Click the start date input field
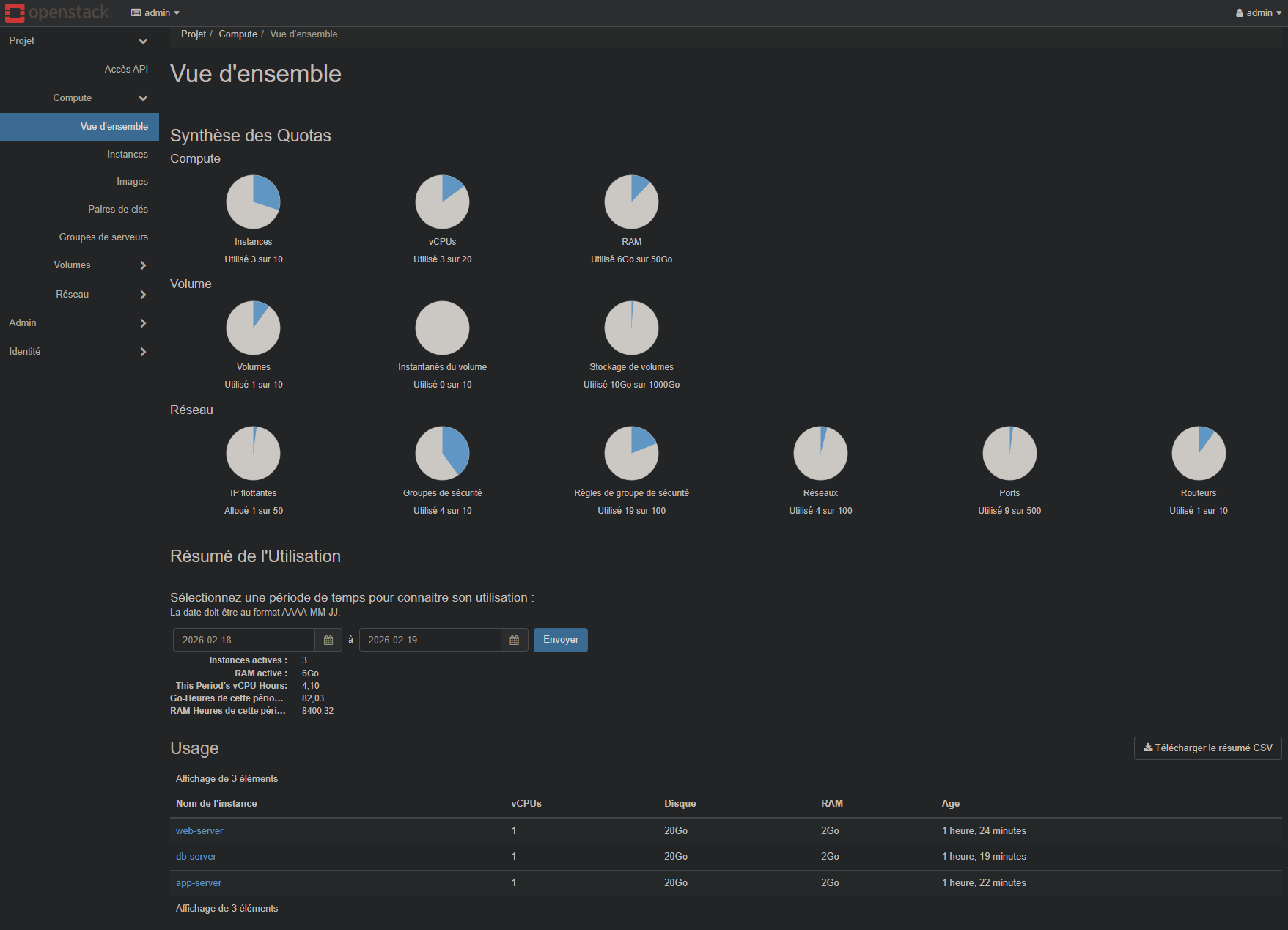 244,640
